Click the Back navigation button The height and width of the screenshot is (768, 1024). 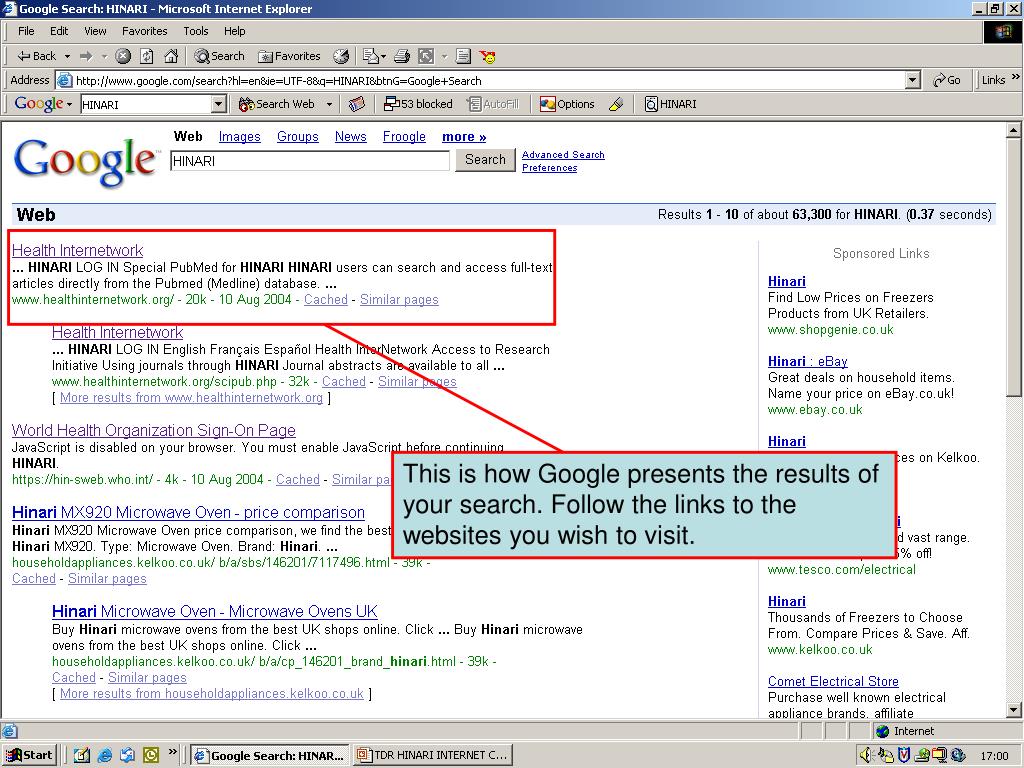[37, 56]
